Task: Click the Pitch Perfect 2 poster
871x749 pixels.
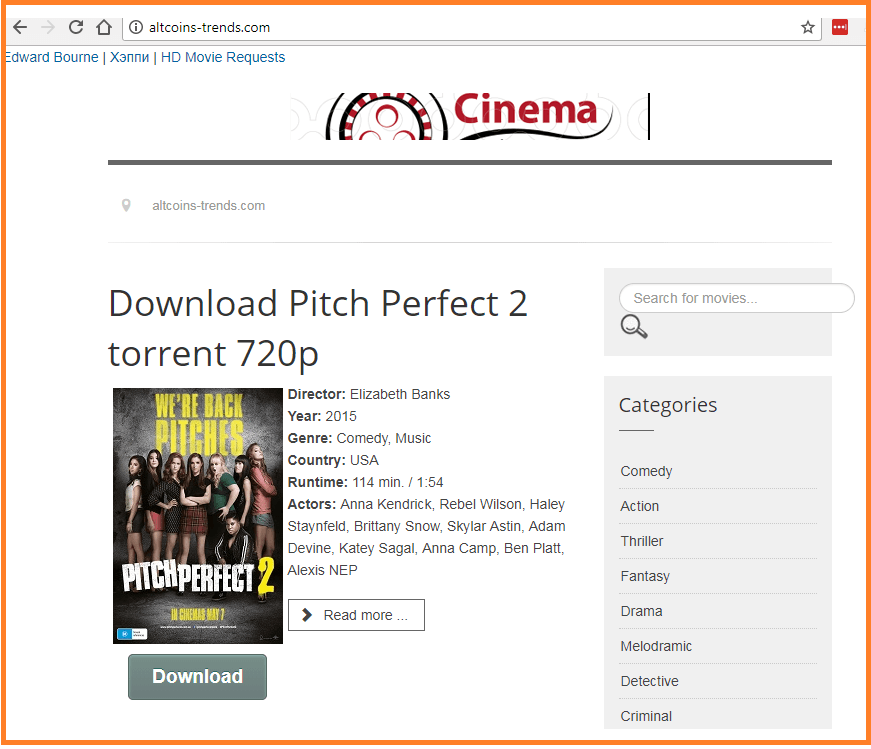Action: (198, 516)
